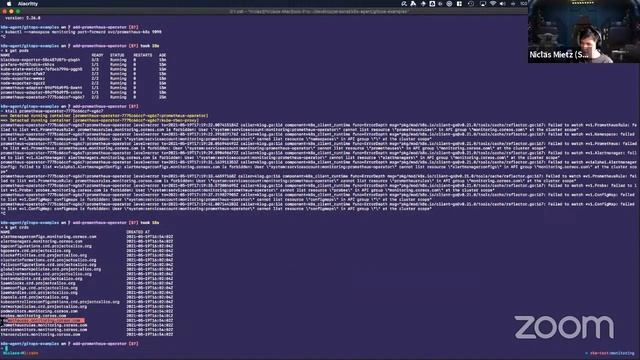Select servicemonitors.monitoring.coreos.com CRD row

point(87,330)
